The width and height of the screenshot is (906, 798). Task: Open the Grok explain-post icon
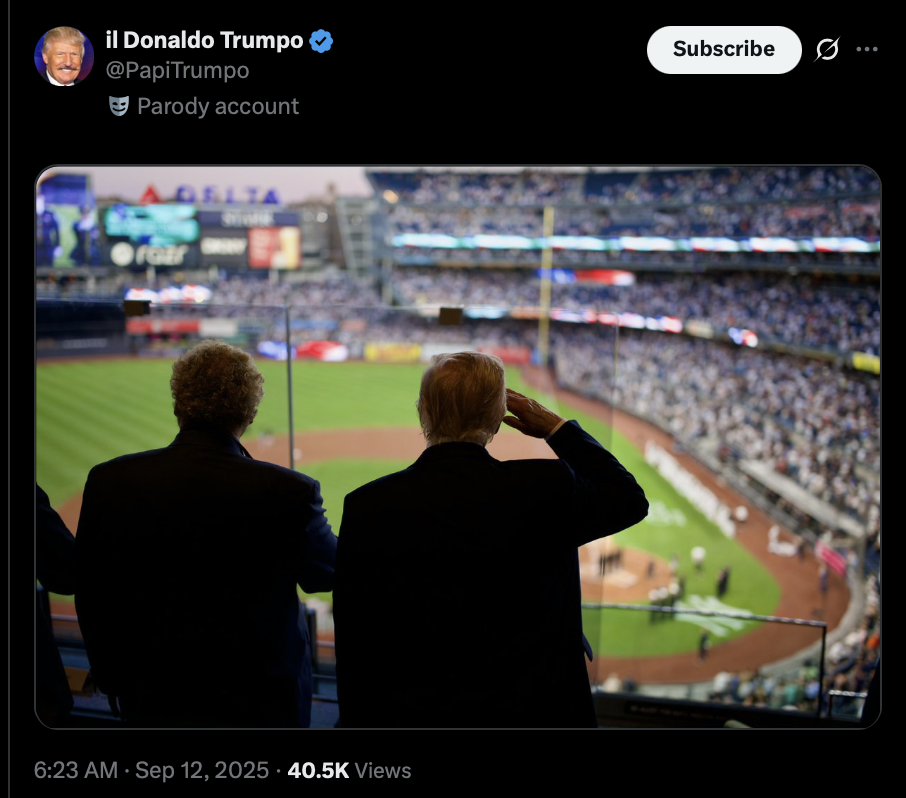tap(827, 50)
